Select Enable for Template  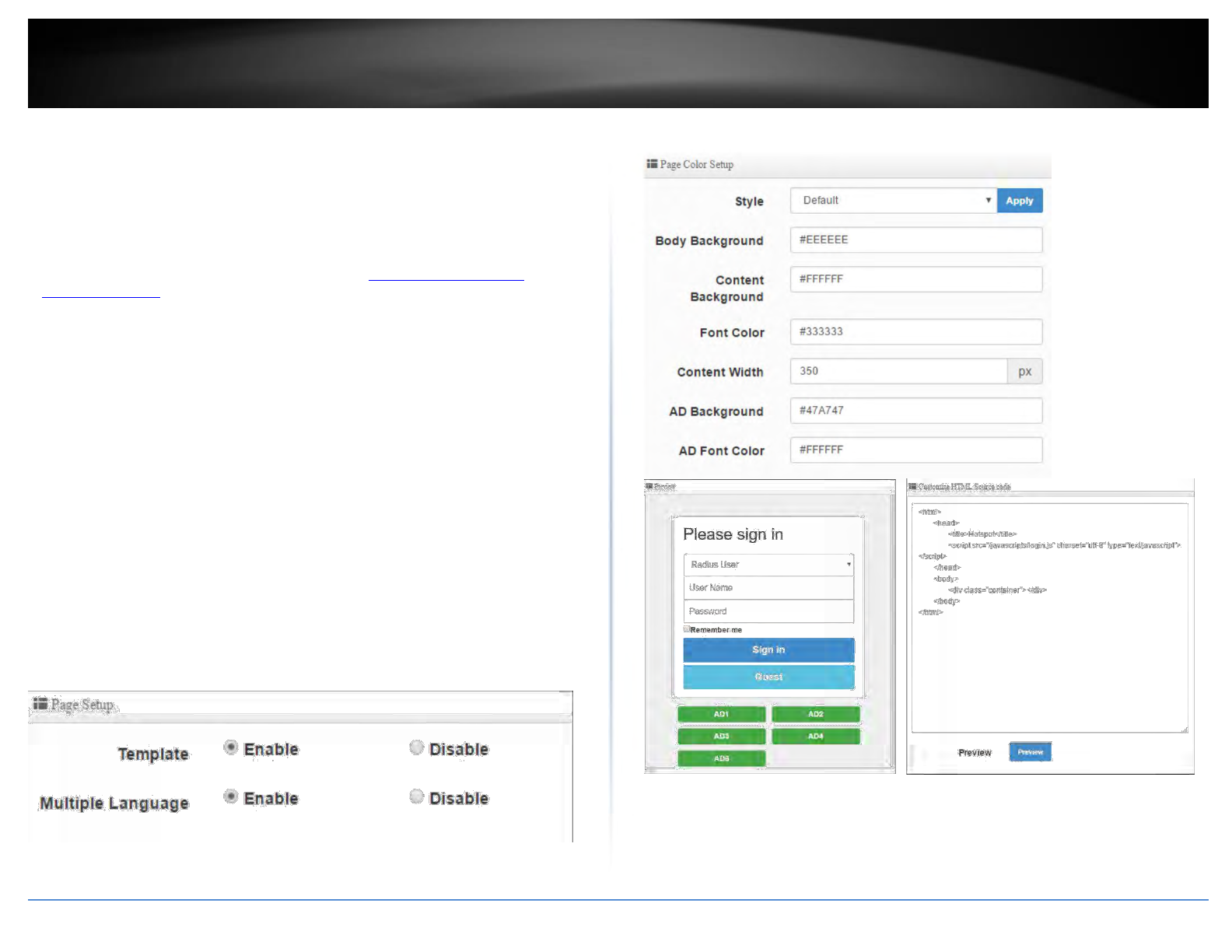[230, 747]
